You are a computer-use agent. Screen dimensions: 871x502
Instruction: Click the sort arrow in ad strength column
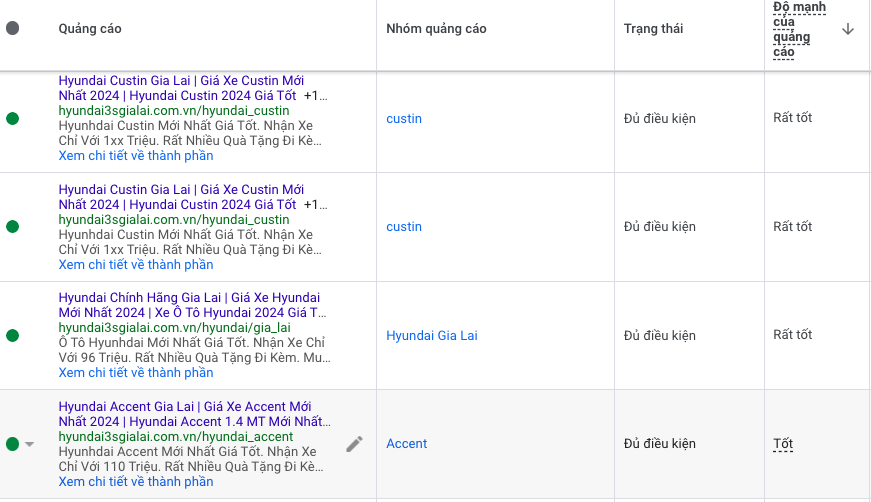[x=848, y=29]
